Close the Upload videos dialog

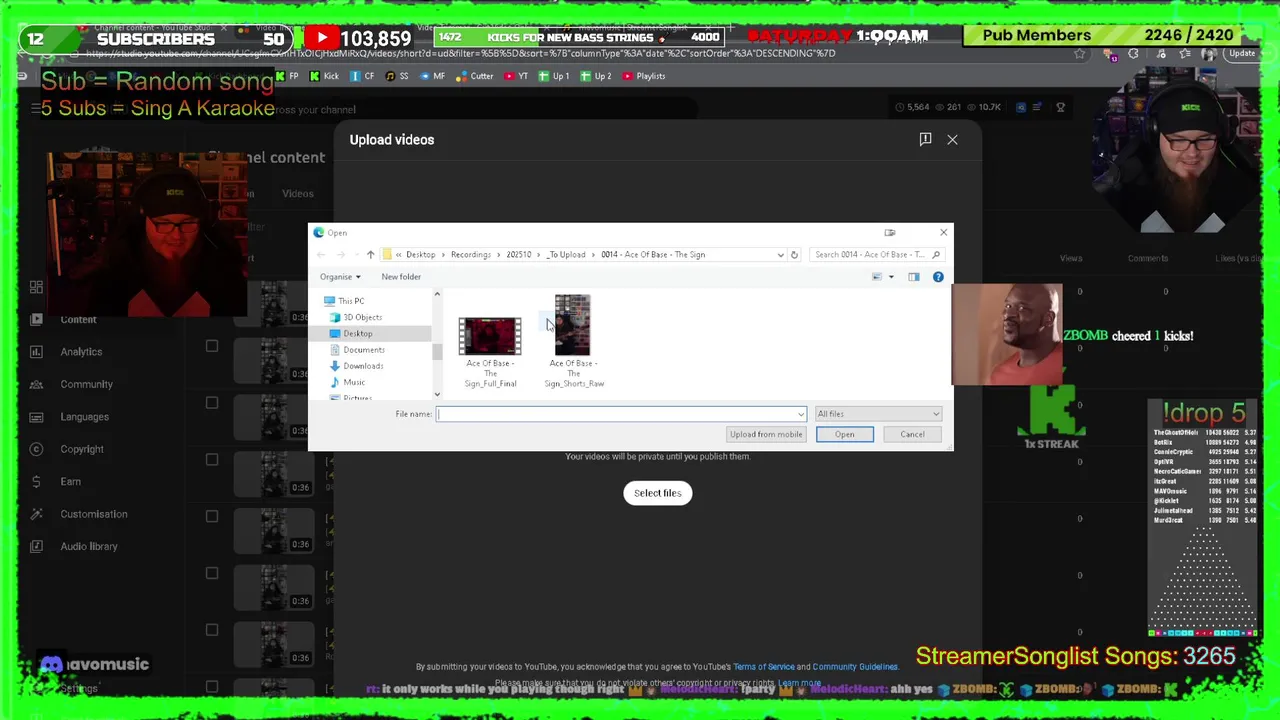[x=952, y=140]
